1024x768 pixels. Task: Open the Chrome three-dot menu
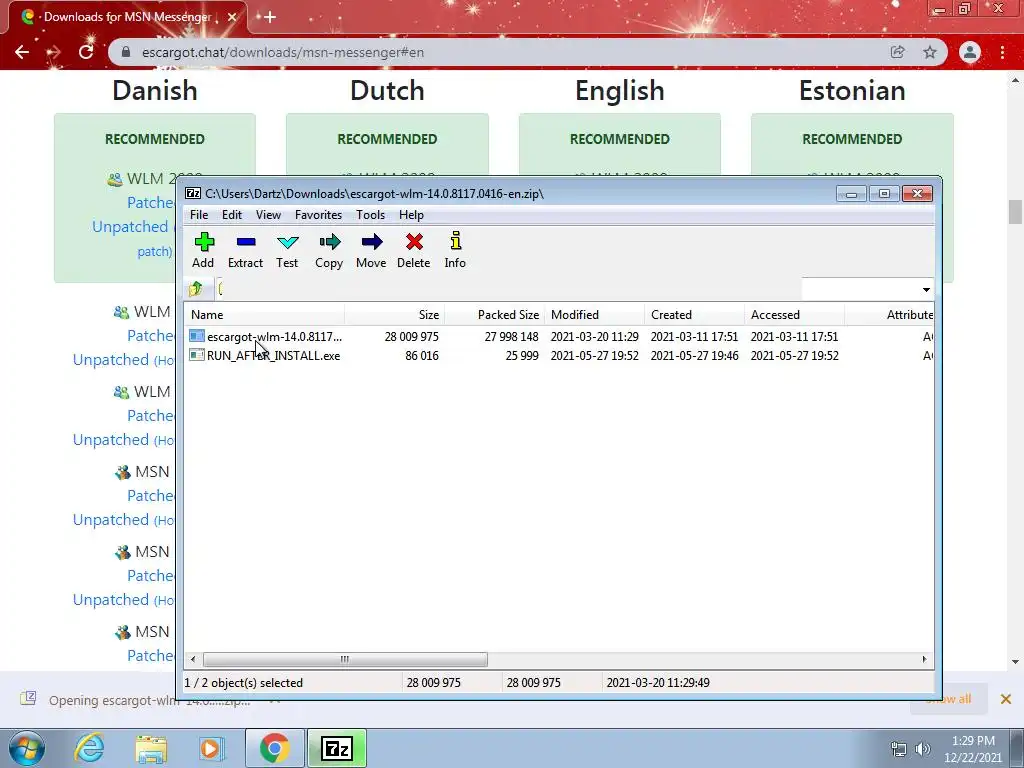point(1002,52)
